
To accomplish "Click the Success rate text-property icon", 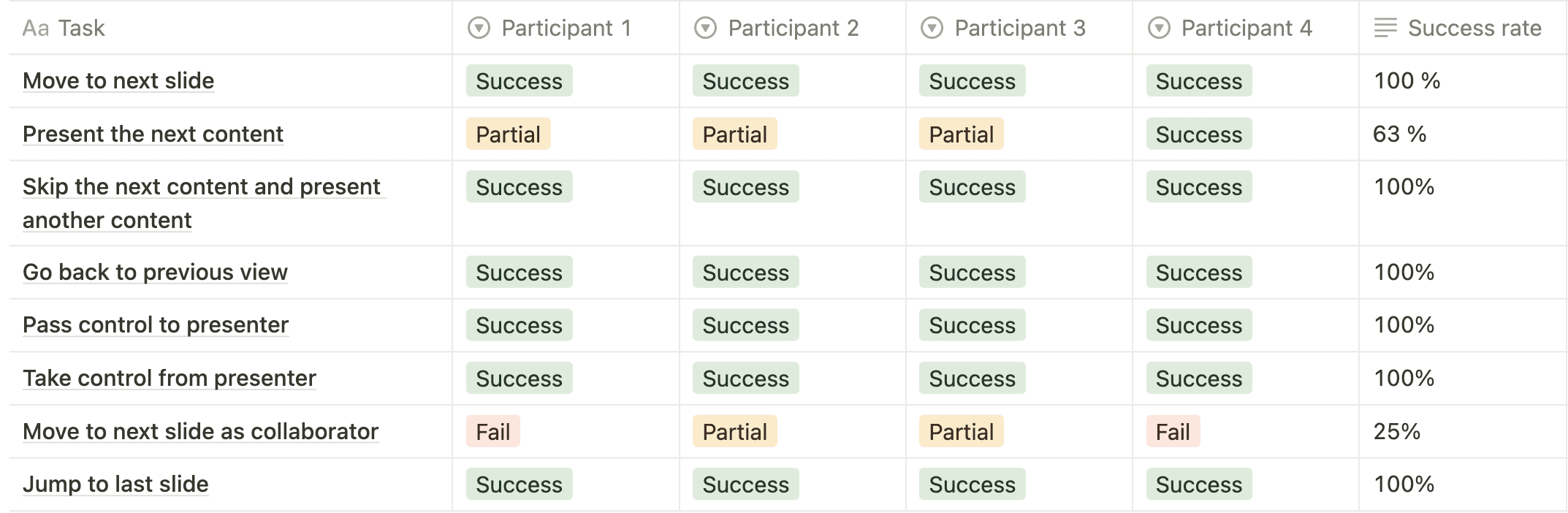I will click(1385, 28).
